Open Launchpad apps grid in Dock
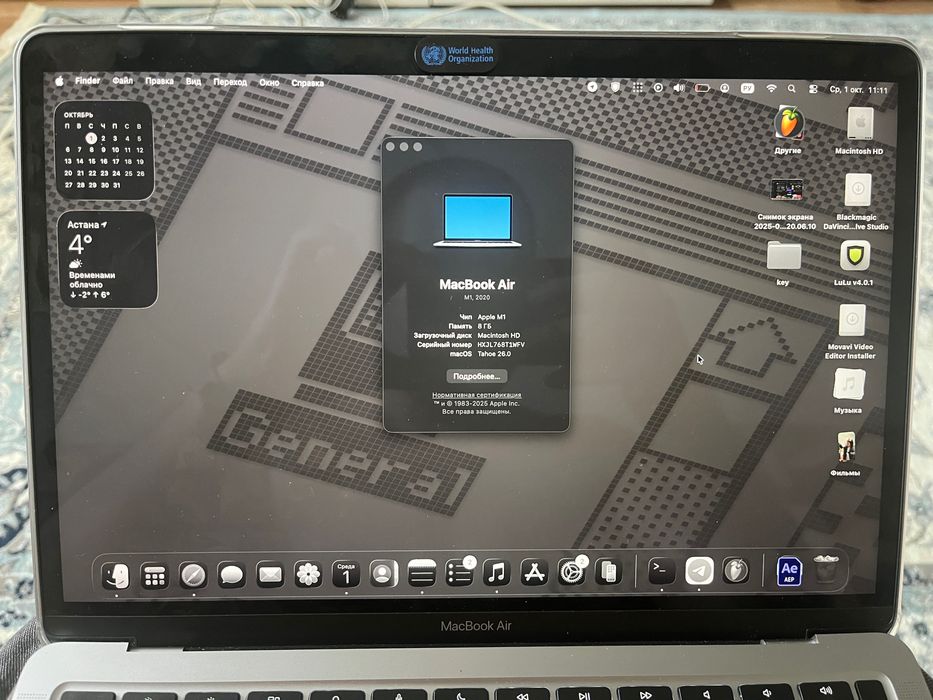 click(x=155, y=576)
